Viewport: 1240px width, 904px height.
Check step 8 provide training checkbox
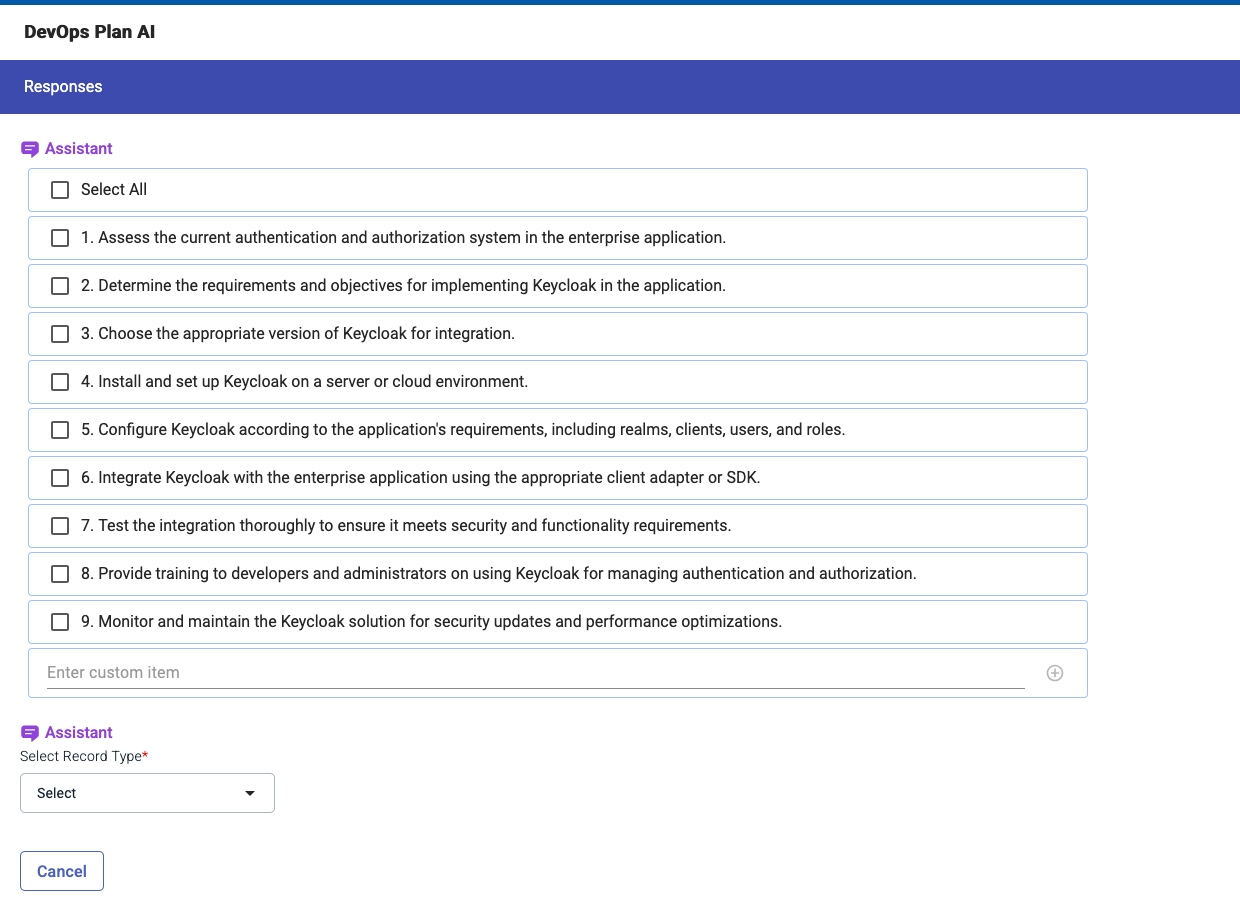(59, 573)
